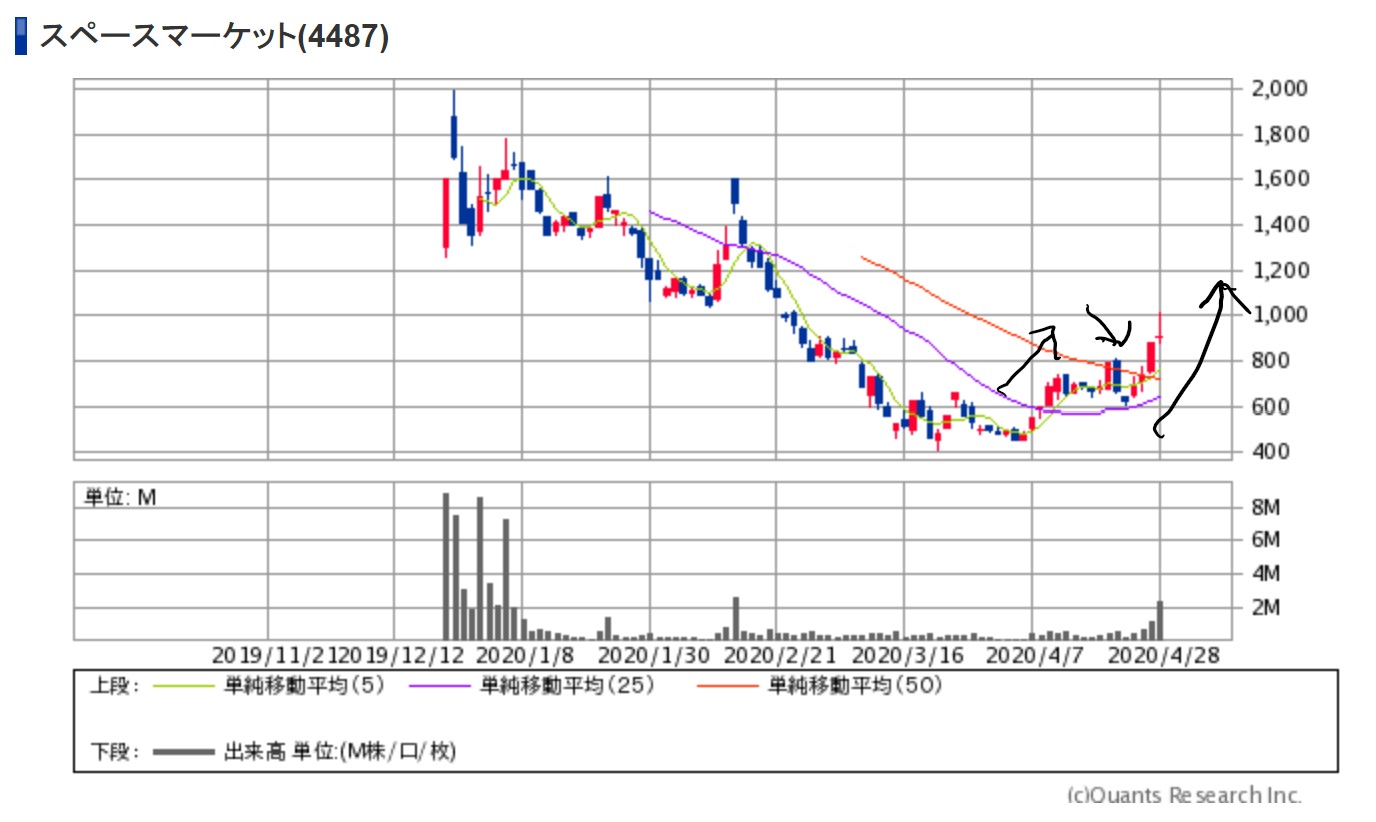Select the 2,000 price axis label

point(1280,89)
